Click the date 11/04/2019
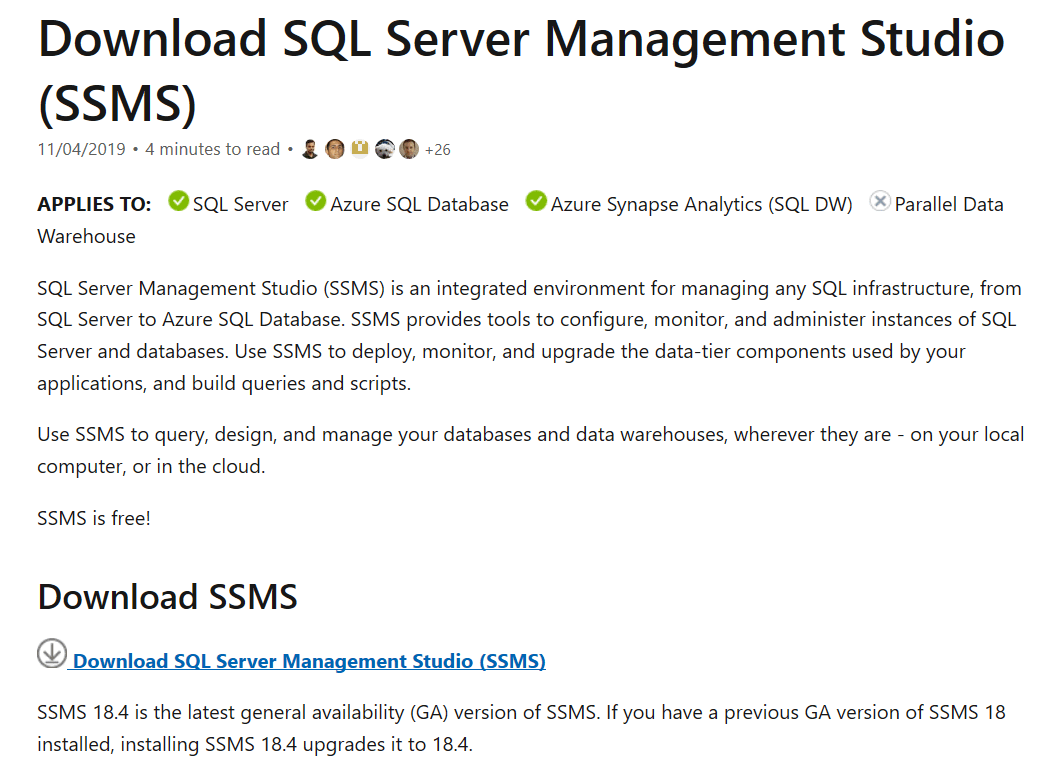The image size is (1061, 780). click(81, 150)
